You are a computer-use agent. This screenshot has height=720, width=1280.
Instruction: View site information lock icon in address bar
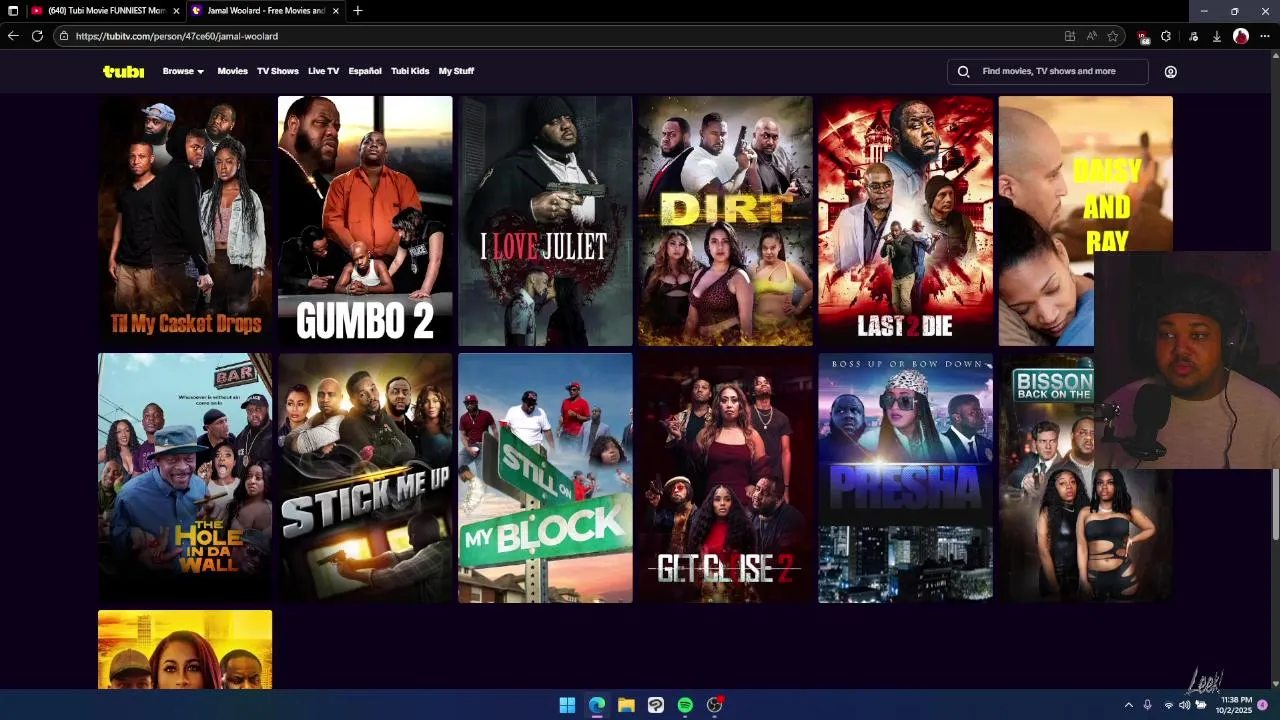coord(64,36)
